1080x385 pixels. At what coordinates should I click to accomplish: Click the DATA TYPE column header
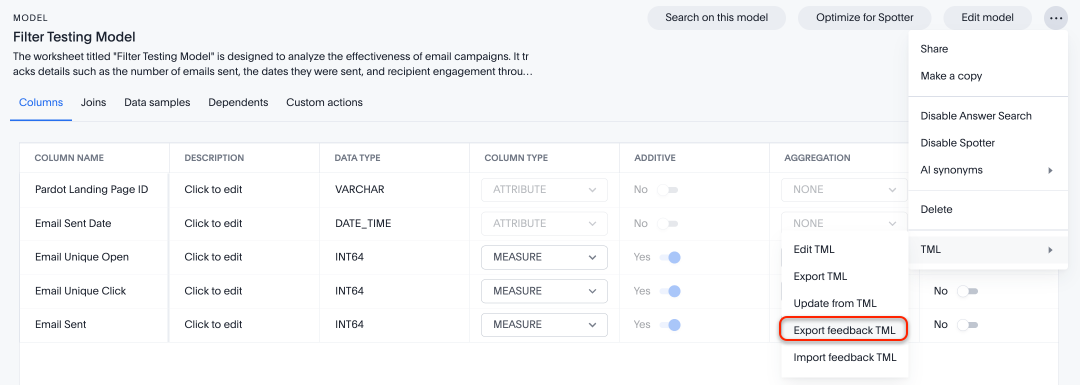click(357, 158)
